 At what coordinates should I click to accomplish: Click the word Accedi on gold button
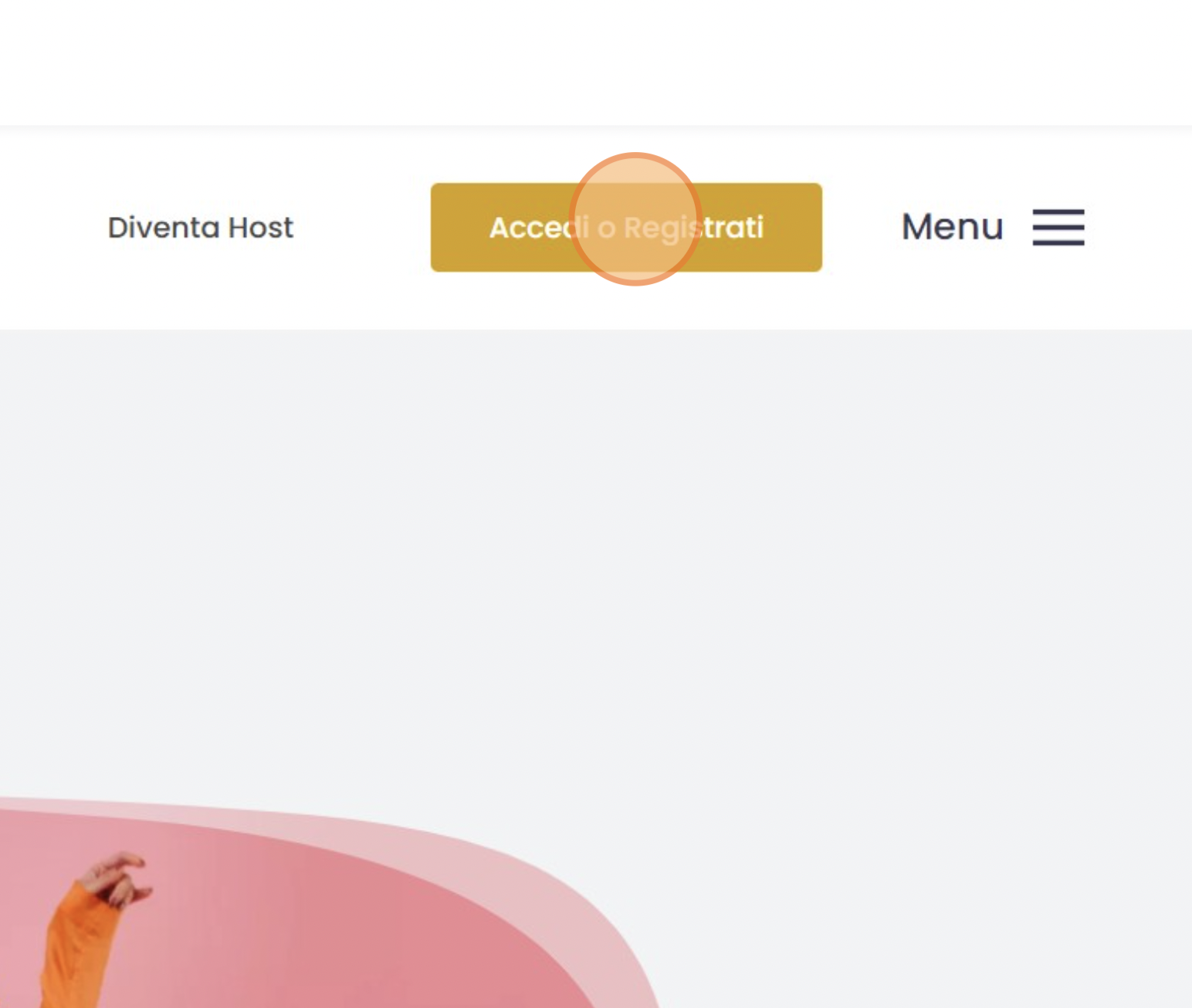click(x=539, y=228)
